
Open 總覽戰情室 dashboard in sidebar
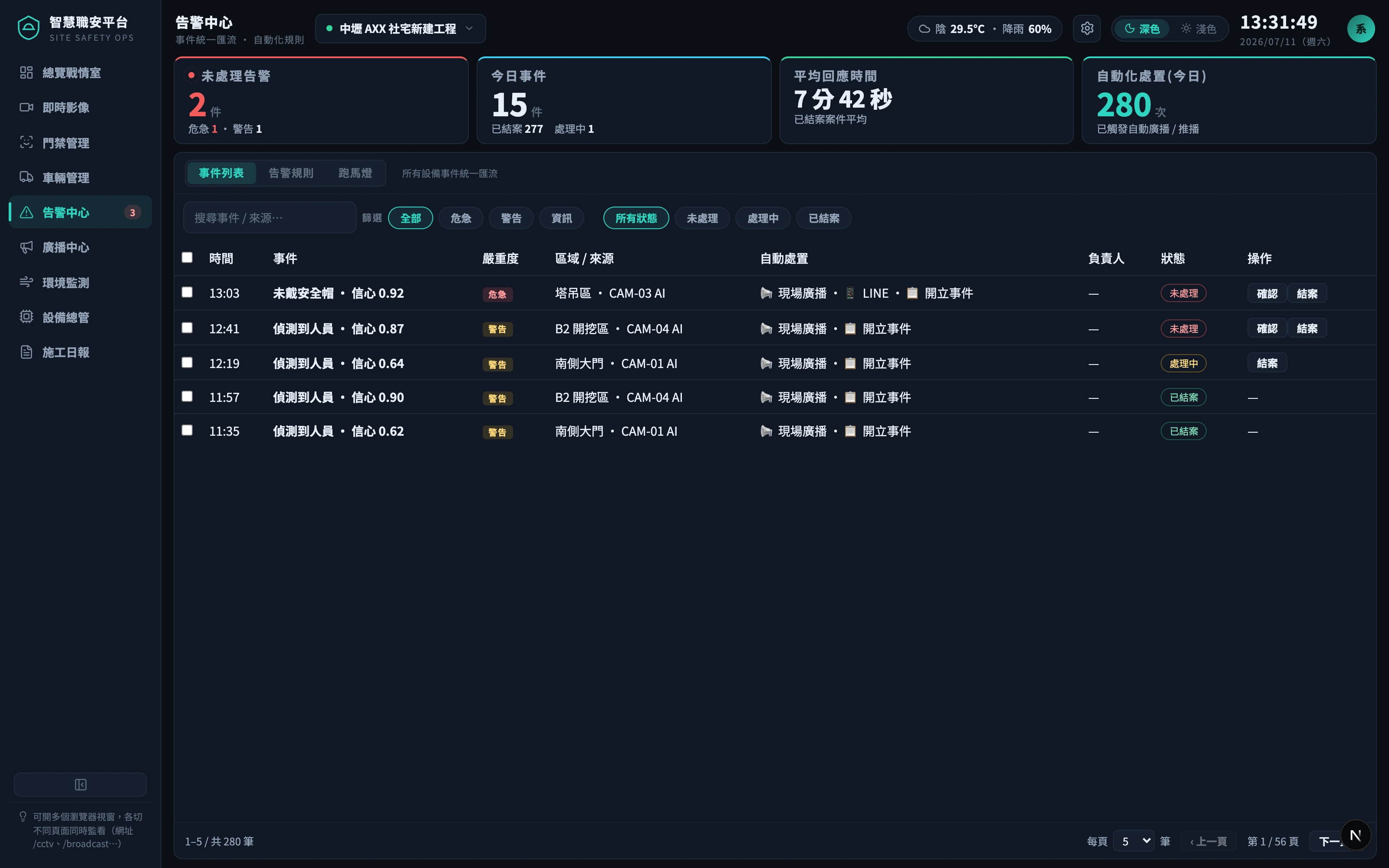(x=80, y=73)
